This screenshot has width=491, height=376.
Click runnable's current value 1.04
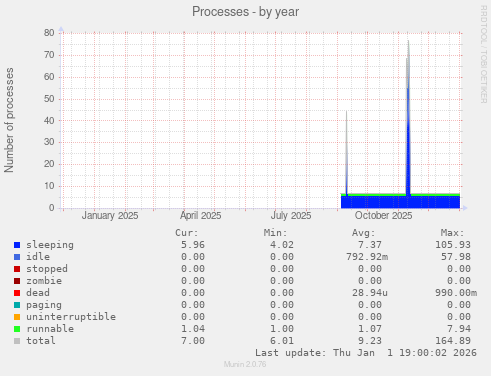point(193,329)
